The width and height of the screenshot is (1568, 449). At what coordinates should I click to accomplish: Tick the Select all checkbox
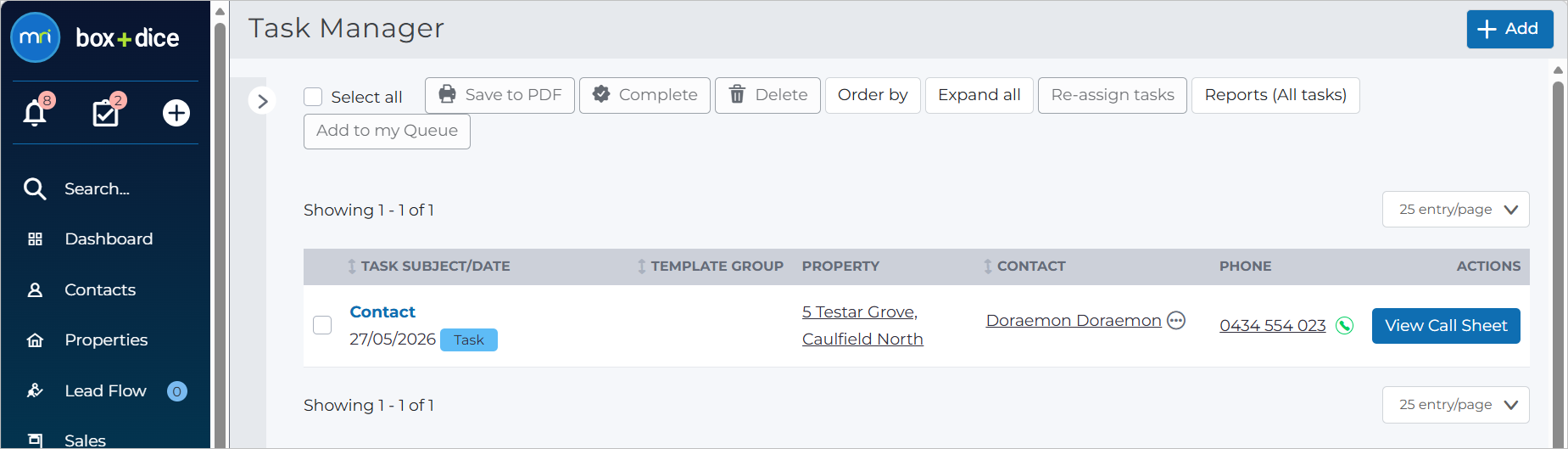tap(313, 97)
